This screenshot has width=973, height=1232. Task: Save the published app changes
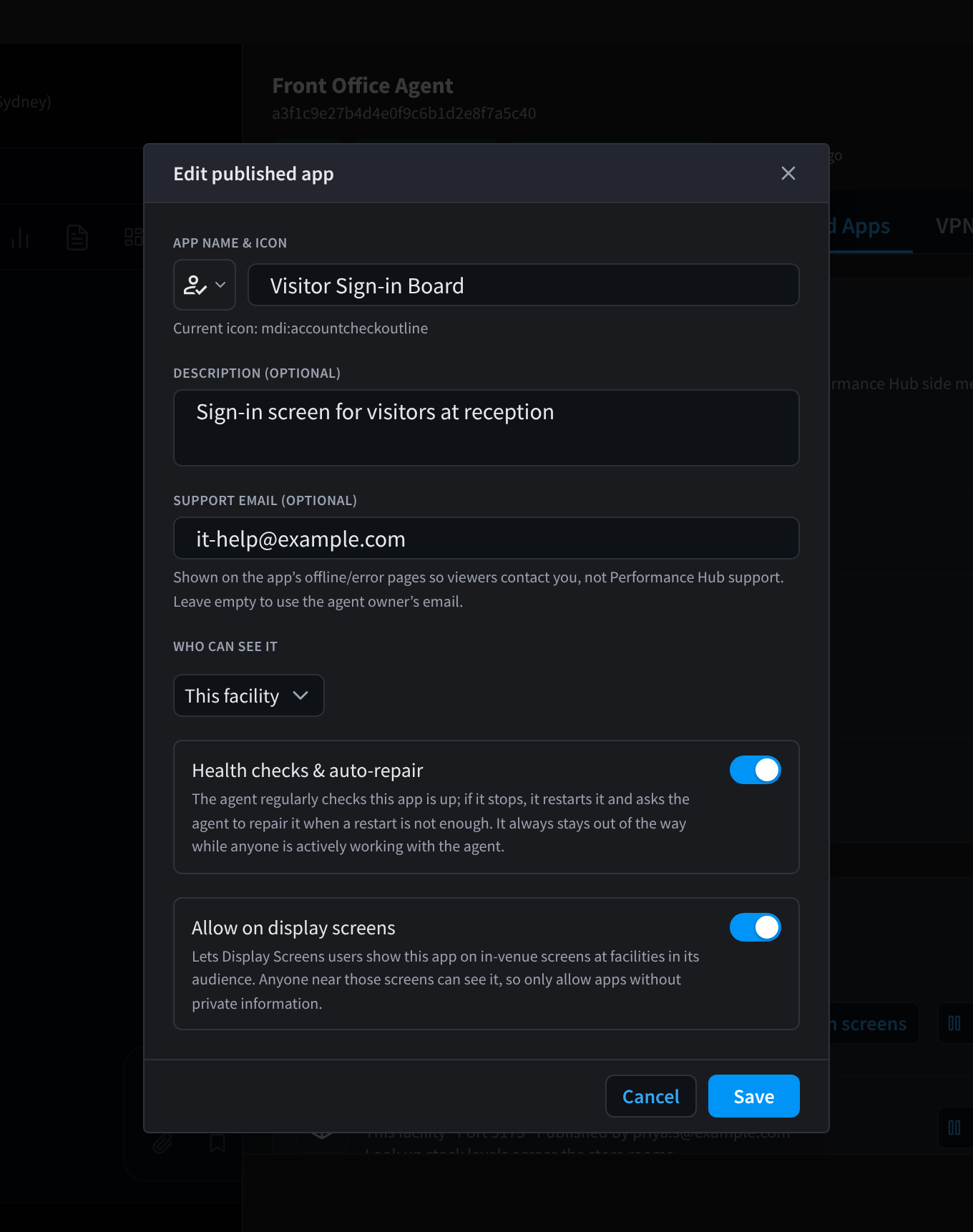click(x=753, y=1096)
